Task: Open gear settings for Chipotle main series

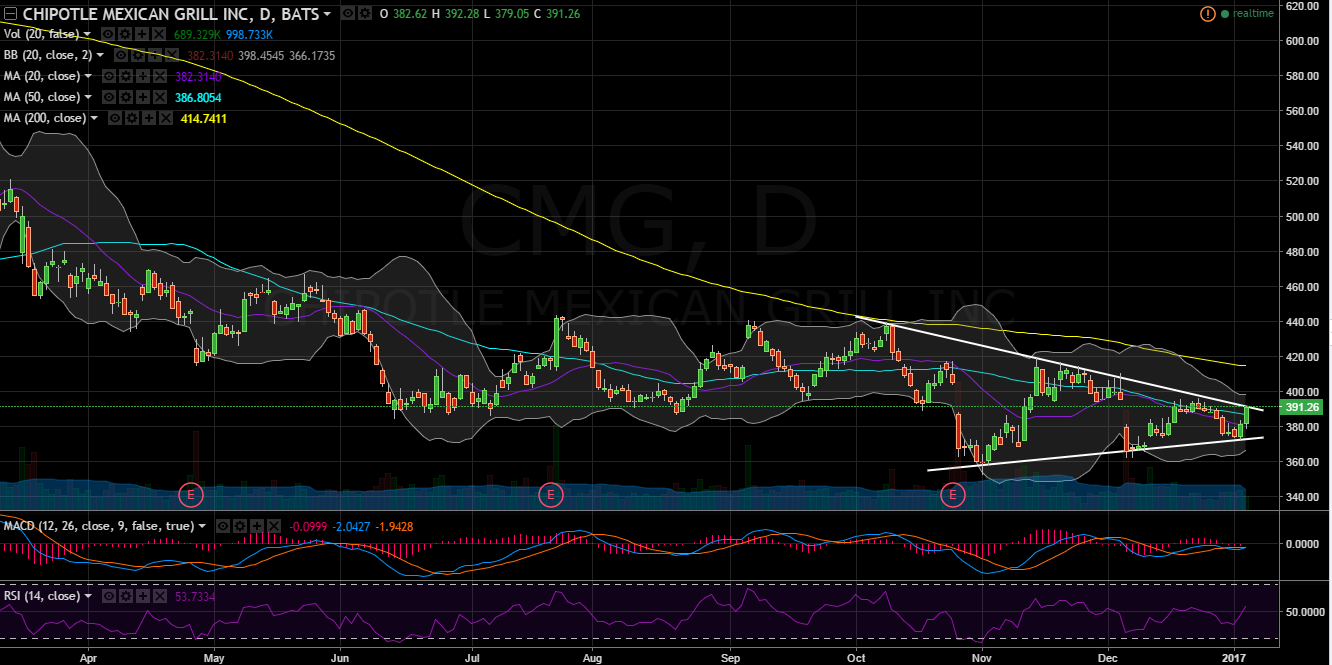Action: (364, 14)
